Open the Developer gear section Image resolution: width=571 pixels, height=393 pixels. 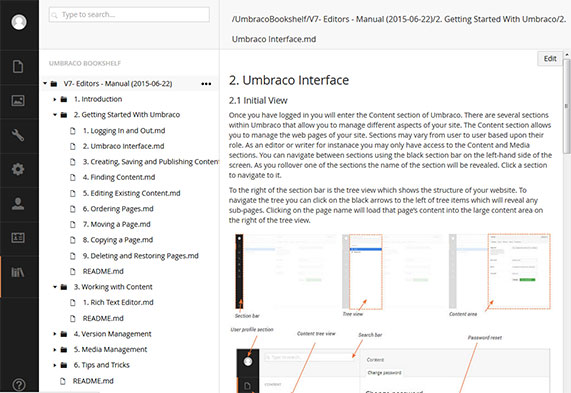coord(18,169)
